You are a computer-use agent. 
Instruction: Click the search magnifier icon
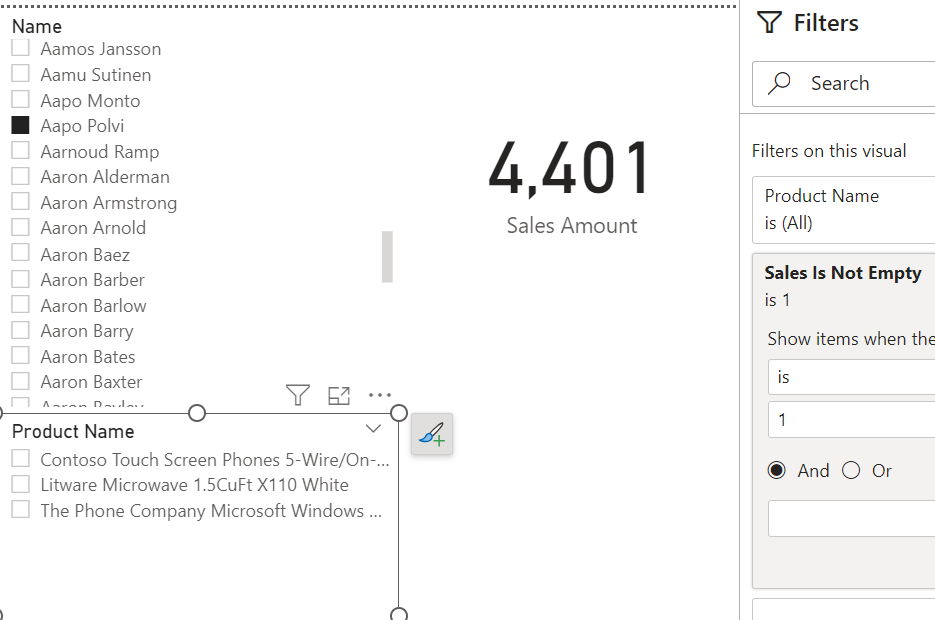pos(781,83)
